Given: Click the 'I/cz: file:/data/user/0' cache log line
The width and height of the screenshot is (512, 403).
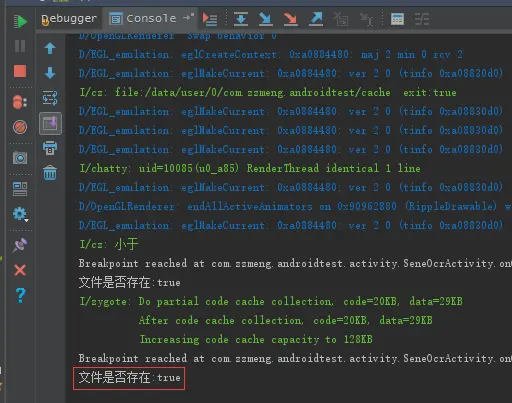Looking at the screenshot, I should click(268, 92).
